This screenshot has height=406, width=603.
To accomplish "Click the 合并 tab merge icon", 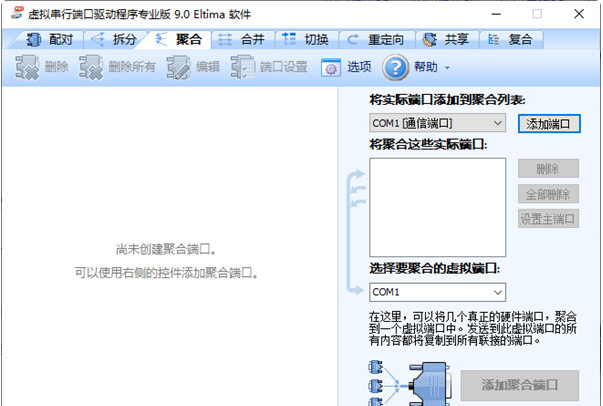I will pos(225,39).
